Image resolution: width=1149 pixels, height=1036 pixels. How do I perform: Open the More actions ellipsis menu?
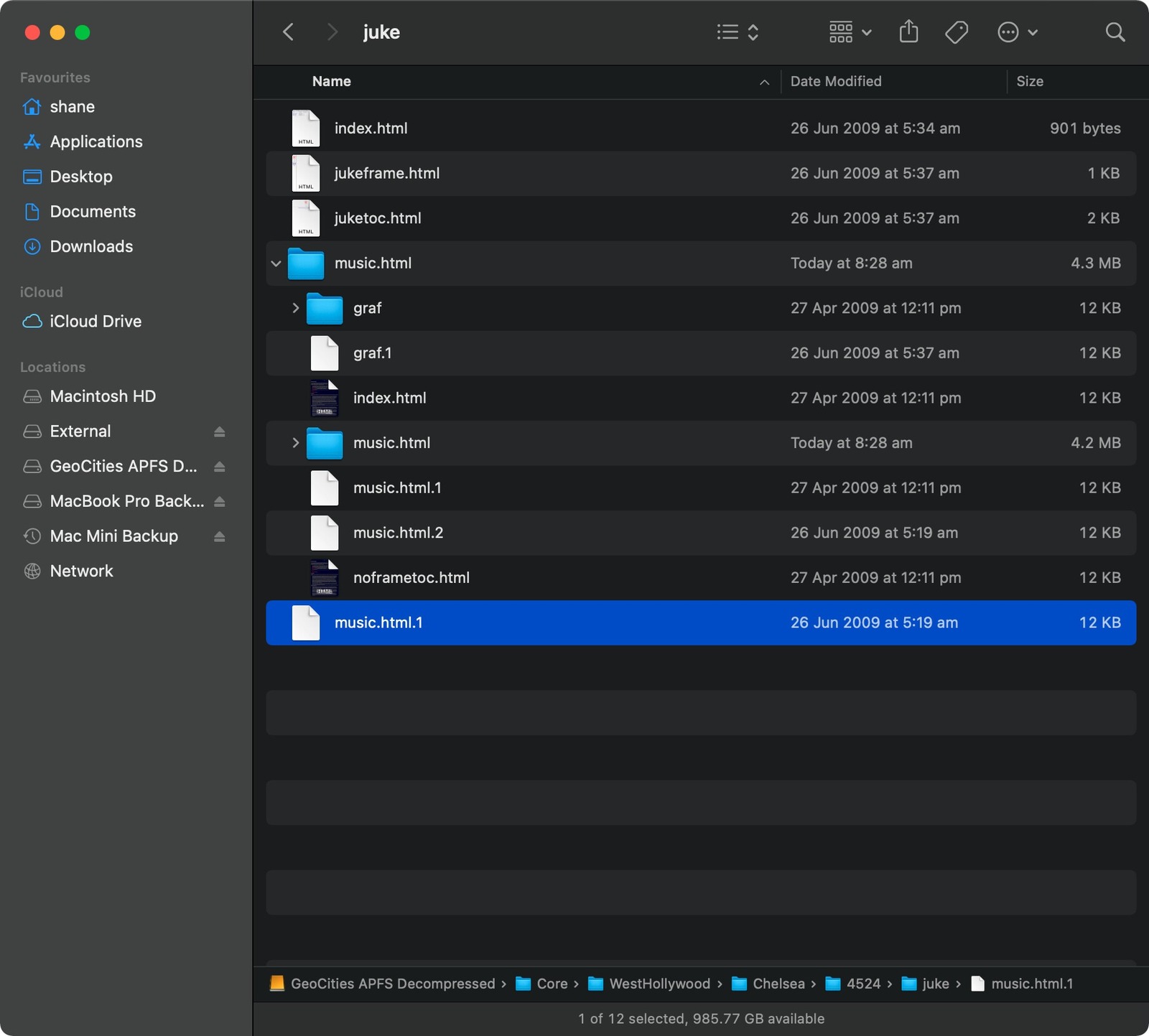click(x=1018, y=32)
